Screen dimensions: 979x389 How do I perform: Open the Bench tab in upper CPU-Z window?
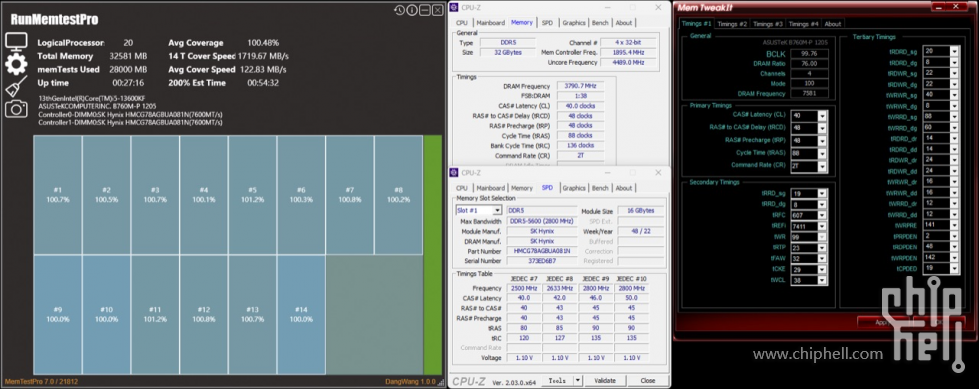(600, 23)
